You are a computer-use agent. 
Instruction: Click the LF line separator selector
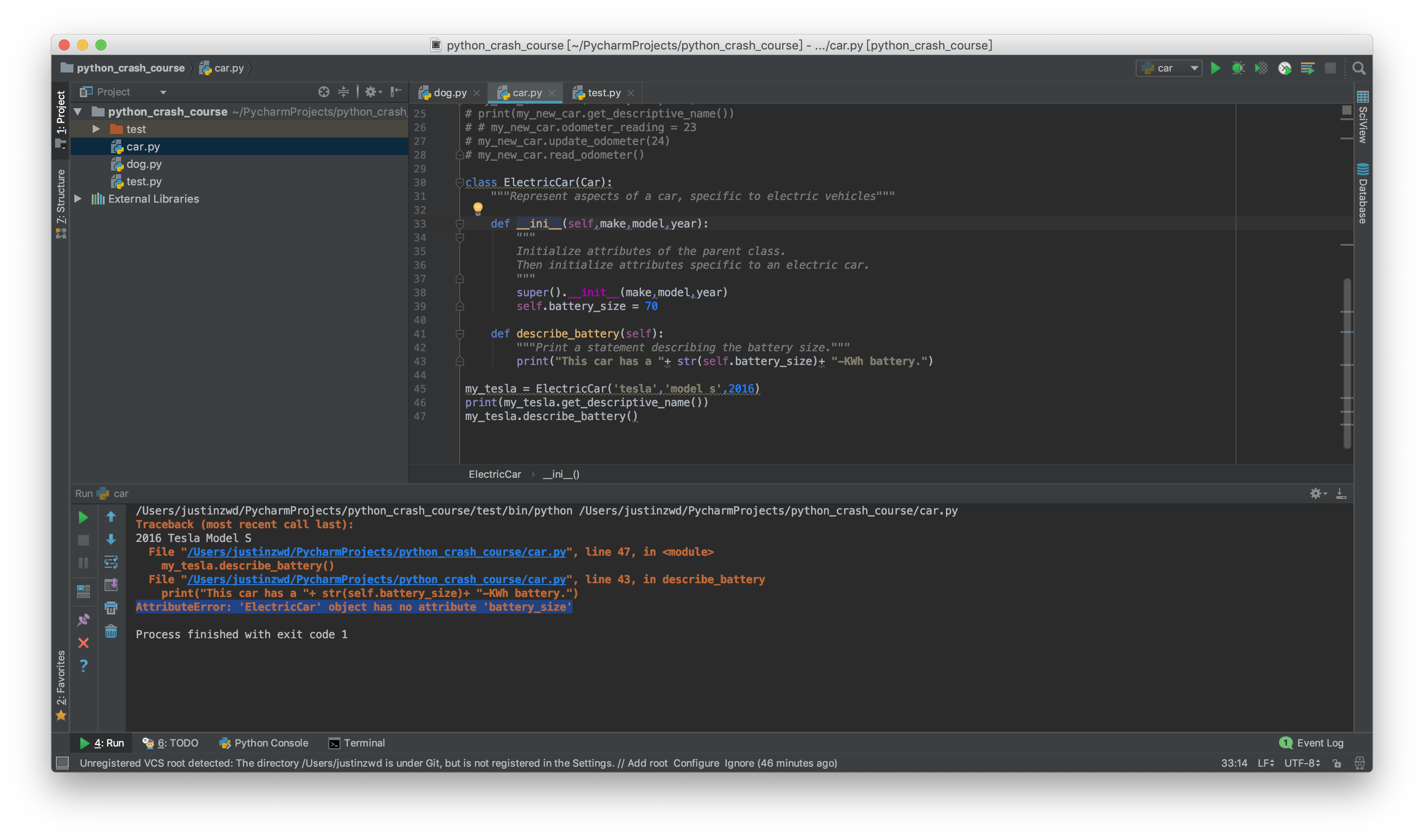[x=1265, y=763]
